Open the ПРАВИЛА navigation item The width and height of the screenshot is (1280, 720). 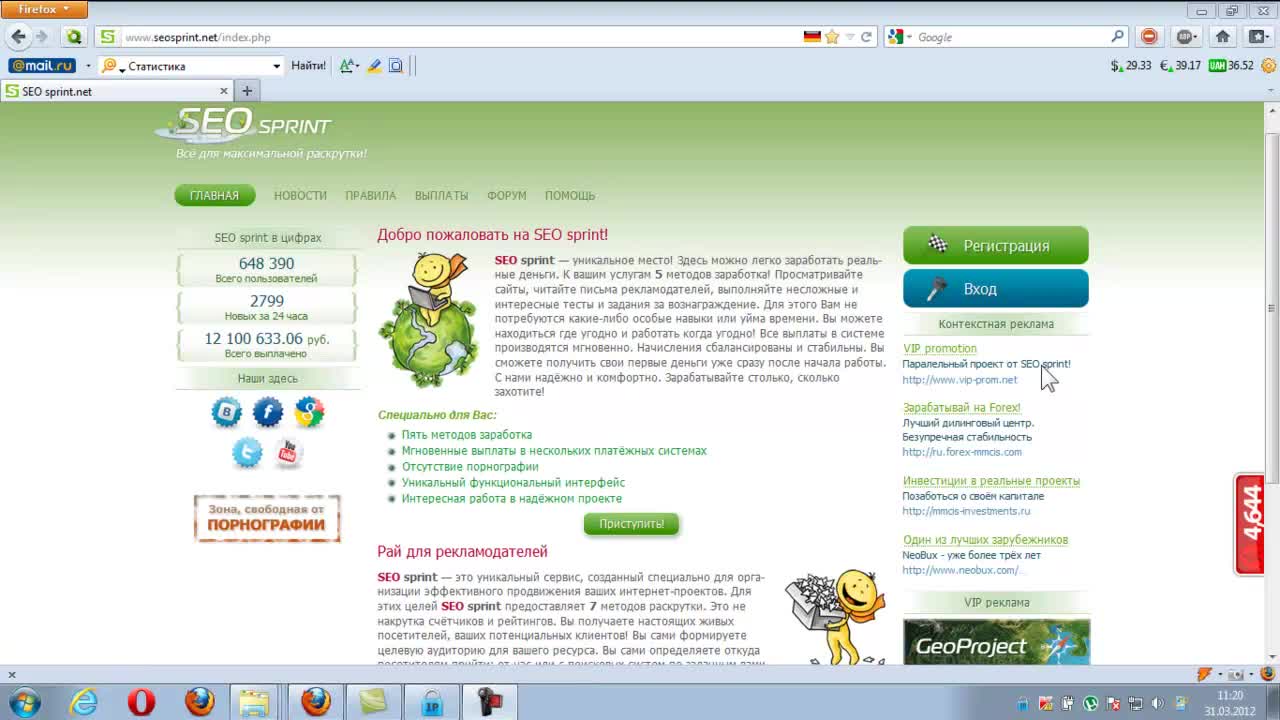[370, 195]
